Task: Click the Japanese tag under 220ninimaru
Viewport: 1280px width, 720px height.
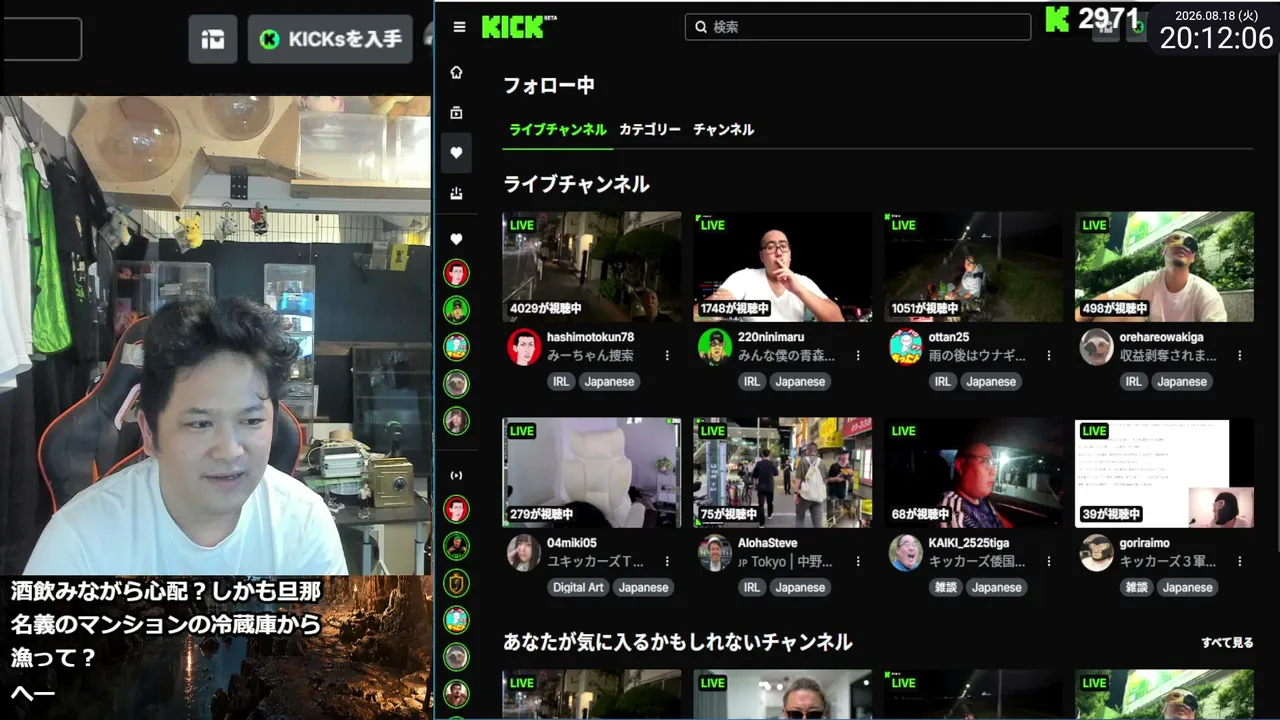Action: click(800, 381)
